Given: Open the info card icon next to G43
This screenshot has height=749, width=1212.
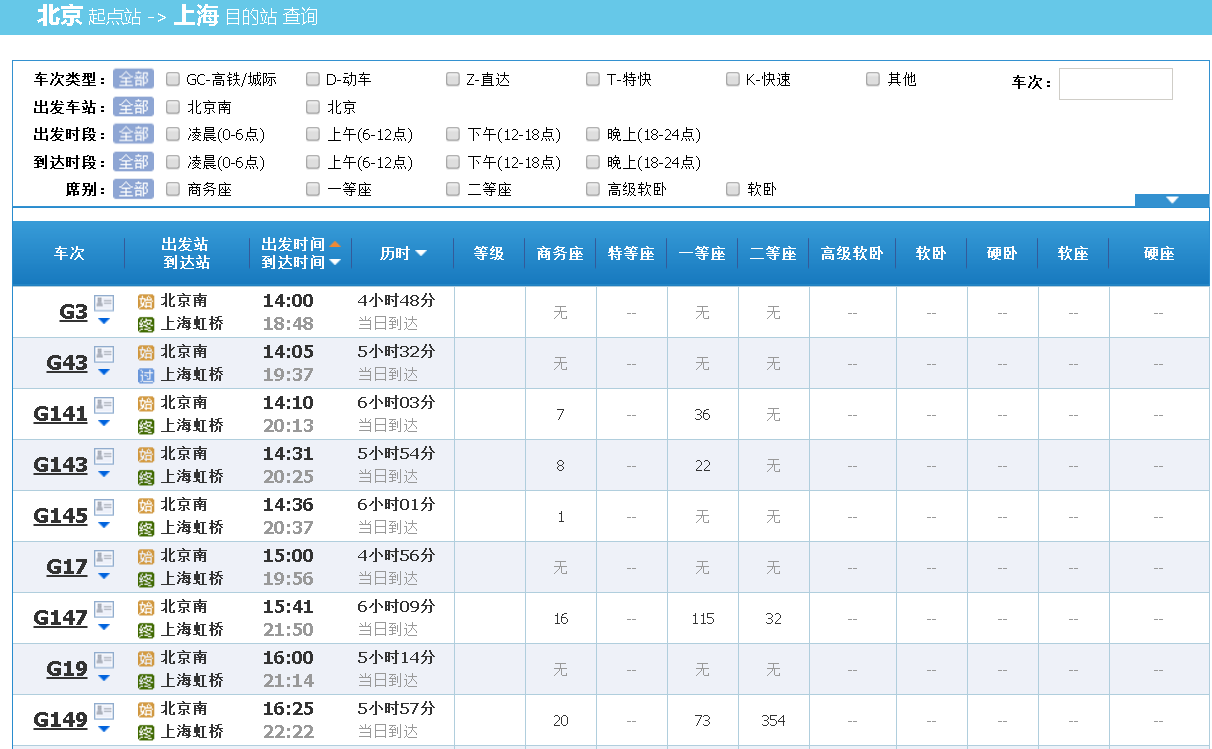Looking at the screenshot, I should (x=104, y=353).
